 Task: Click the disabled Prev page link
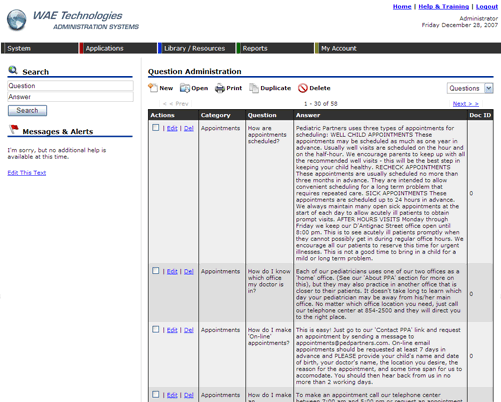176,104
